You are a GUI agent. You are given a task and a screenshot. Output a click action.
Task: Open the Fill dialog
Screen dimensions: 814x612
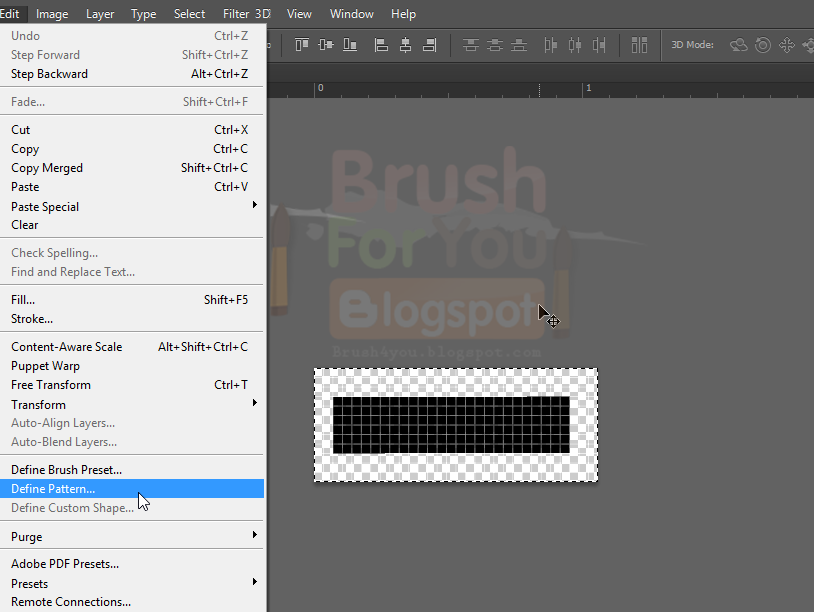24,299
